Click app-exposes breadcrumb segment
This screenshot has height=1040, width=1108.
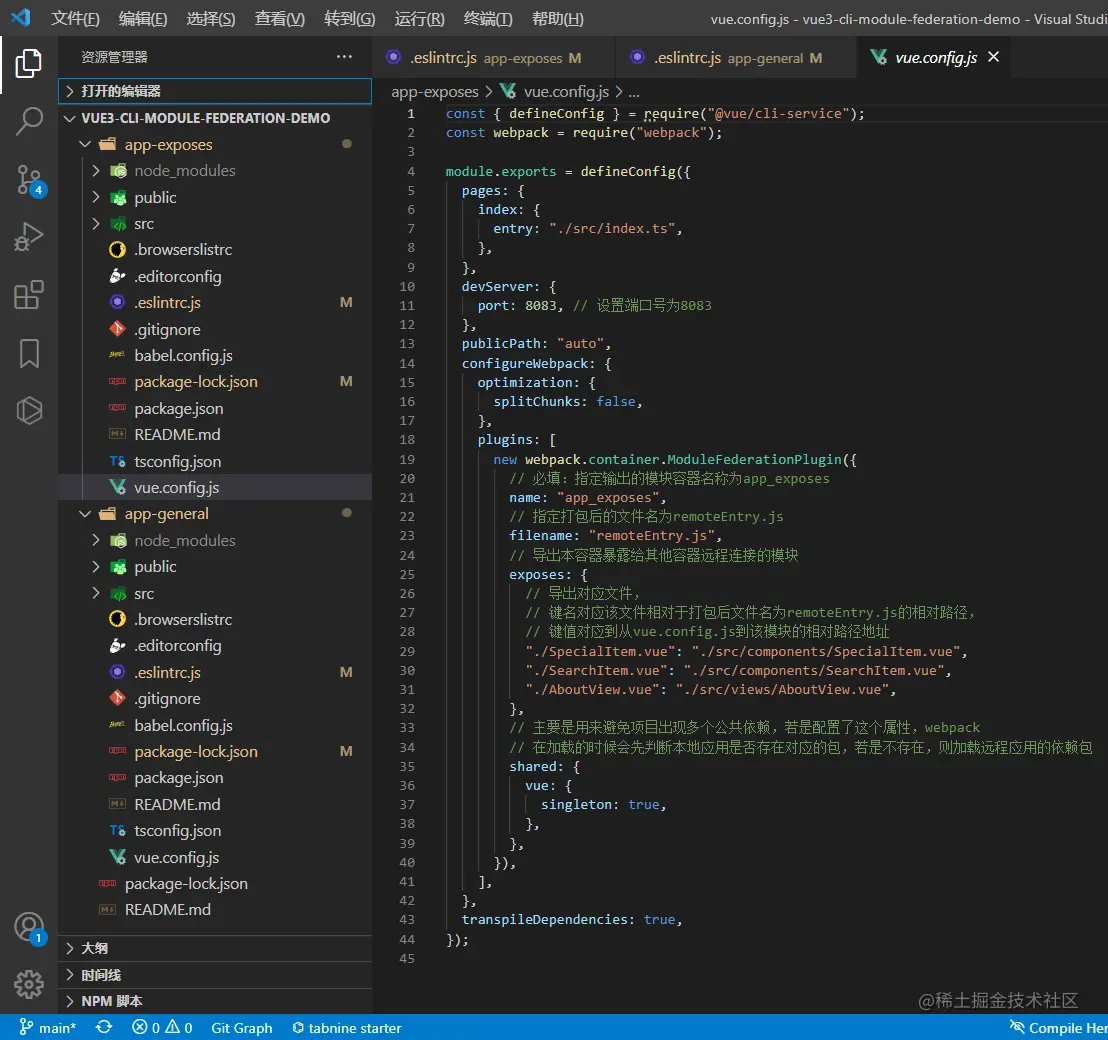pos(435,92)
